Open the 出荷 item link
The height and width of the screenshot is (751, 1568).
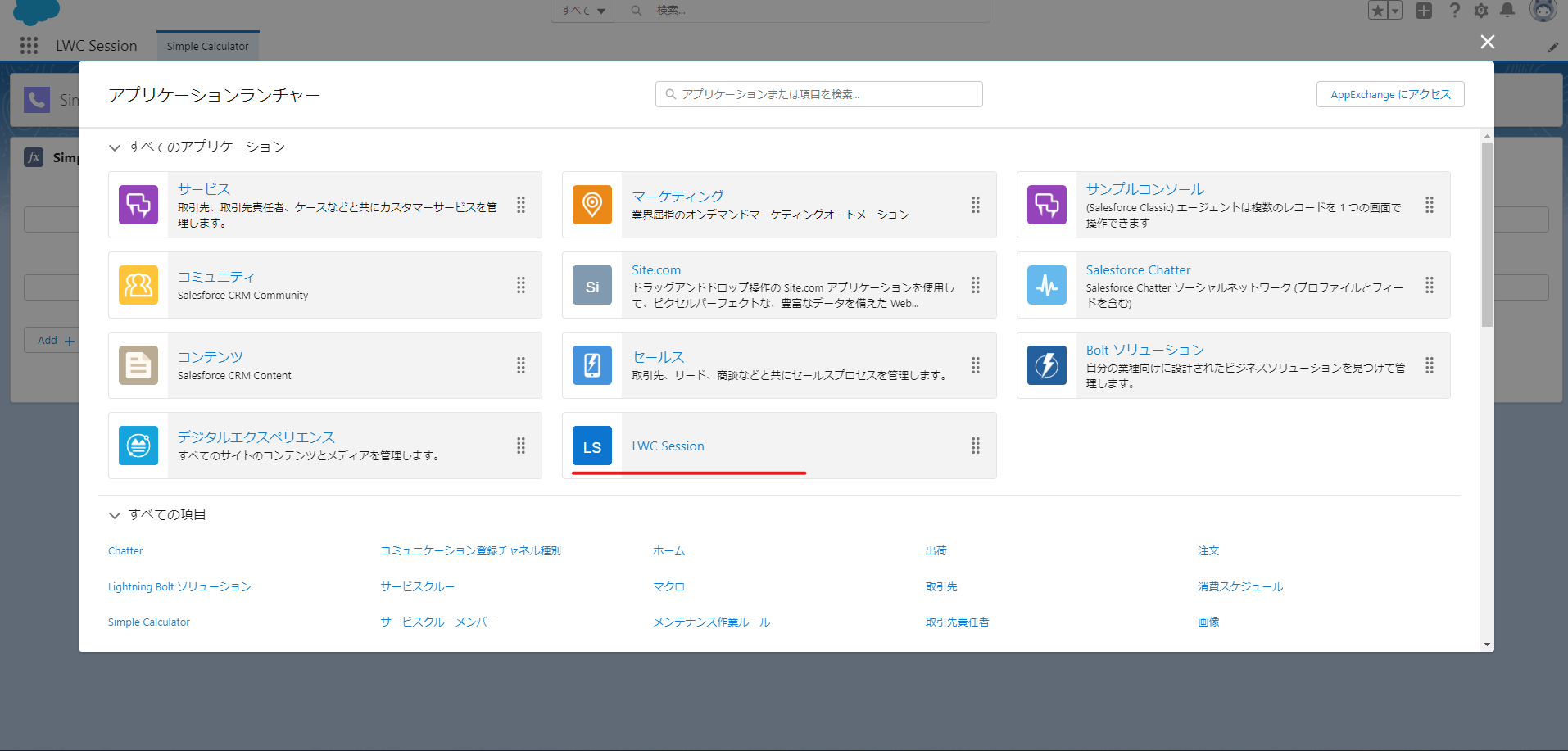coord(936,551)
